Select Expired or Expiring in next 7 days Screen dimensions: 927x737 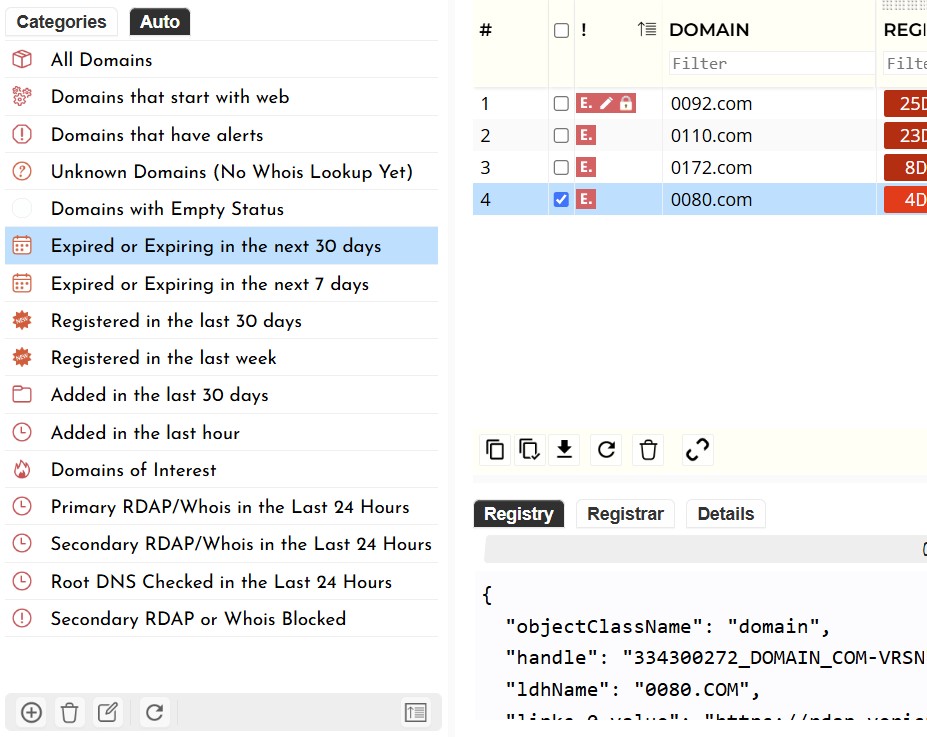coord(221,284)
